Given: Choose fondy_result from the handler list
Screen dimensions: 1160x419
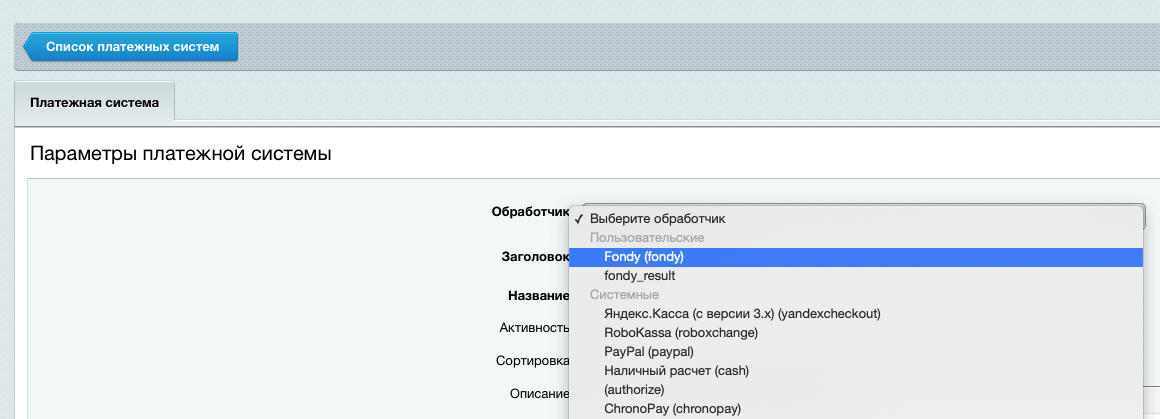Looking at the screenshot, I should tap(856, 276).
